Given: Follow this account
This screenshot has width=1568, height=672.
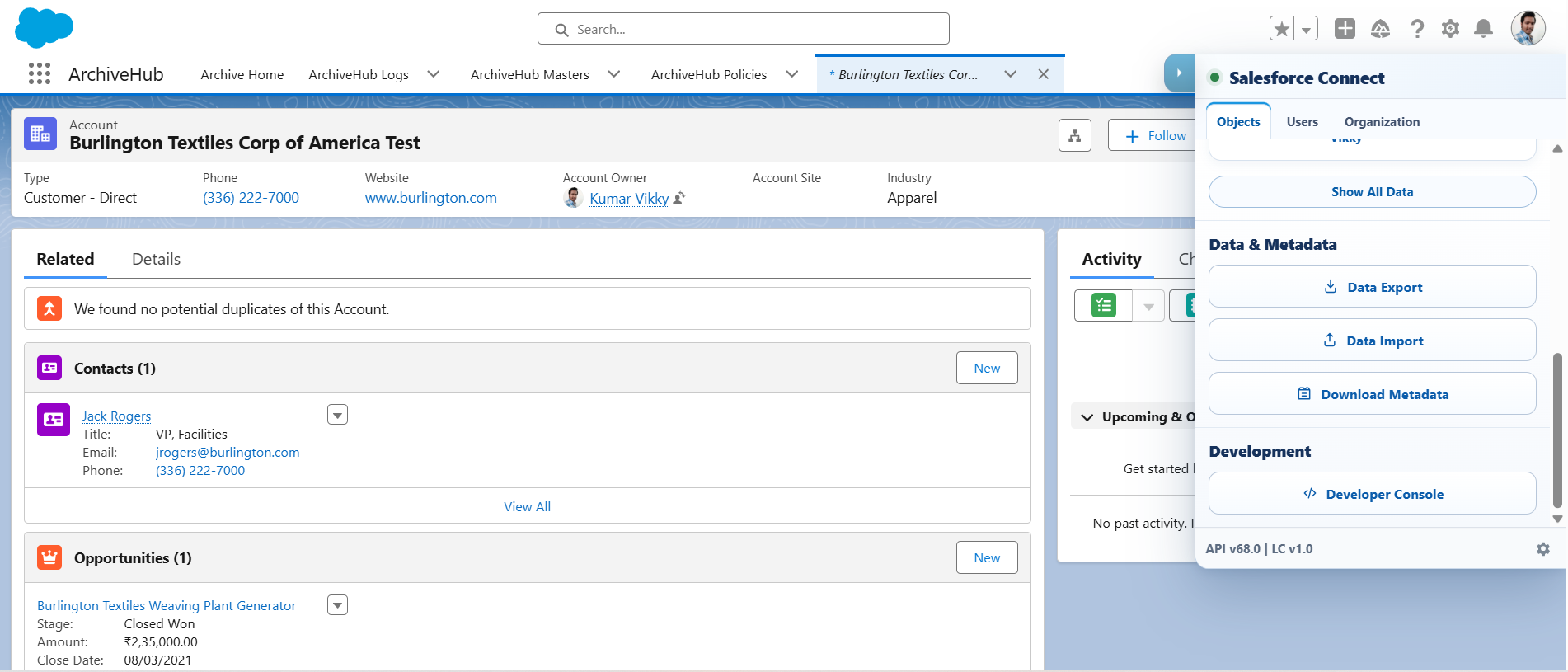Looking at the screenshot, I should (1154, 135).
